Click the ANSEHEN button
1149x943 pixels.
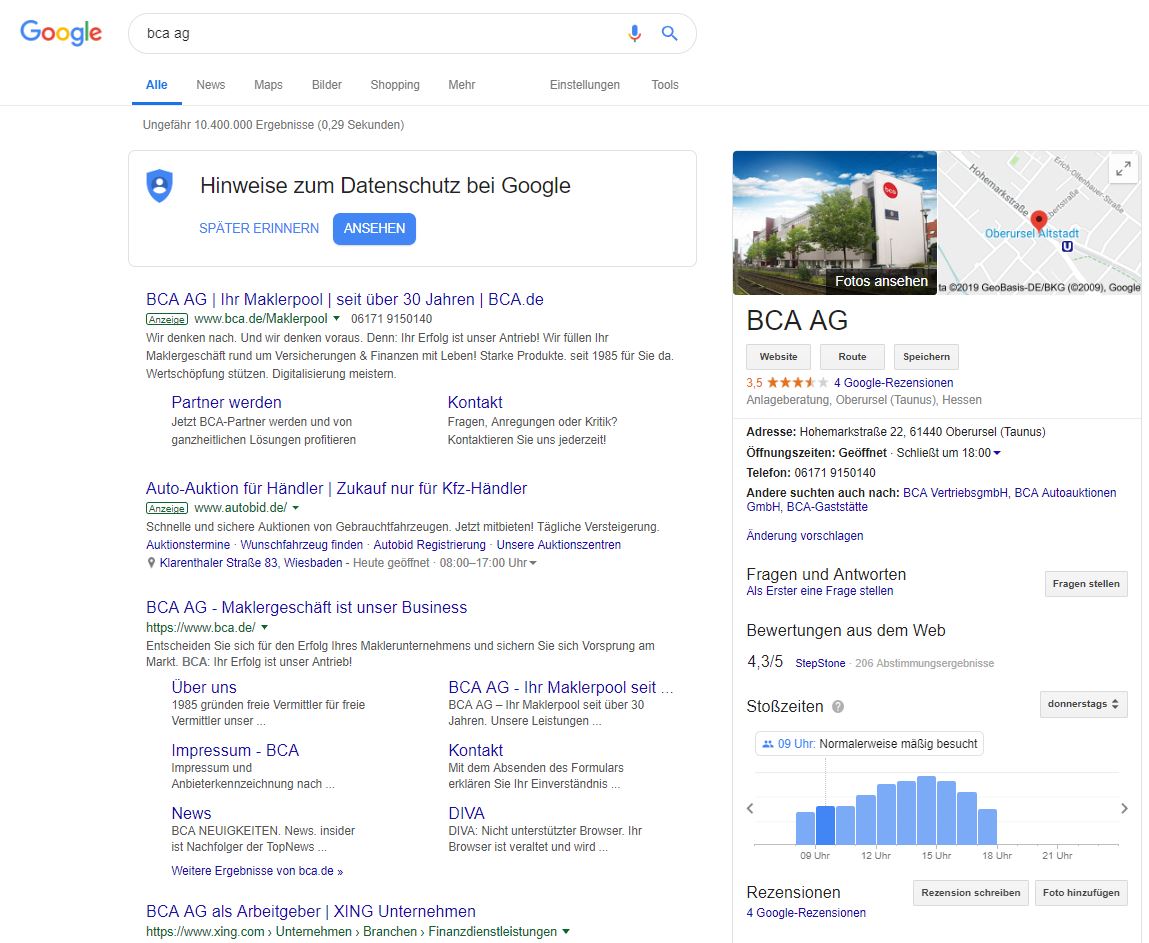[374, 229]
